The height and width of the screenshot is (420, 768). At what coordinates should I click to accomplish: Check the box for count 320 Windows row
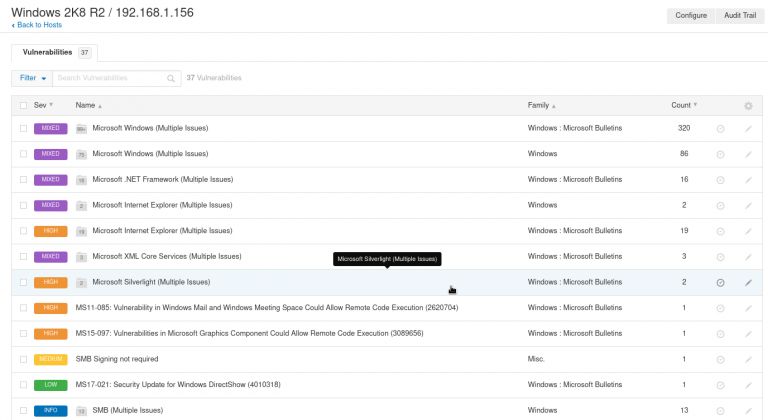[24, 128]
